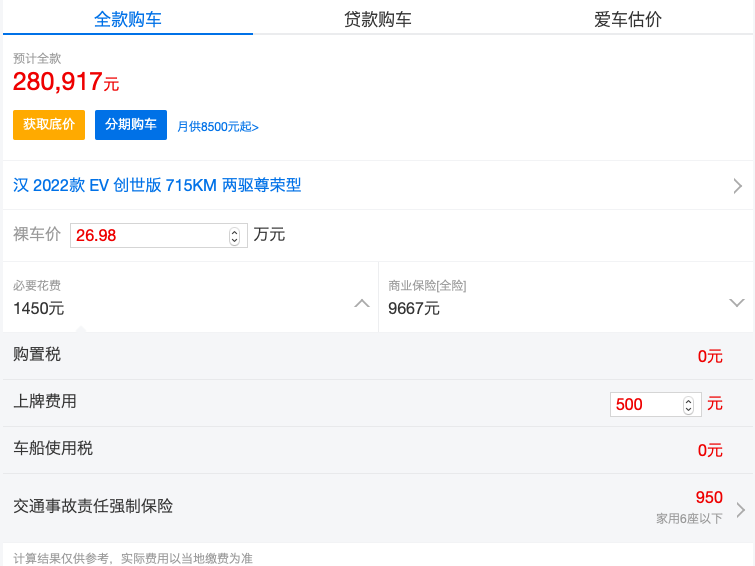This screenshot has height=566, width=755.
Task: Click the 0元 value in the 购置税 row
Action: [710, 356]
